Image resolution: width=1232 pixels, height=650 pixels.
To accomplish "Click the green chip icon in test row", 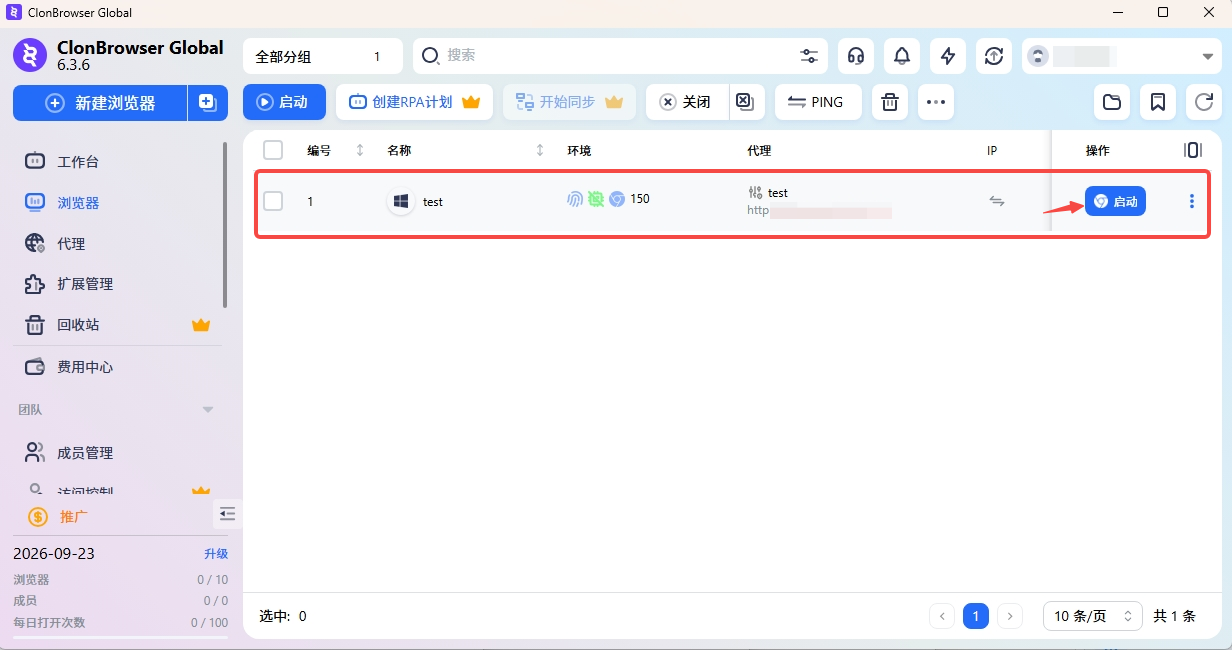I will [596, 199].
